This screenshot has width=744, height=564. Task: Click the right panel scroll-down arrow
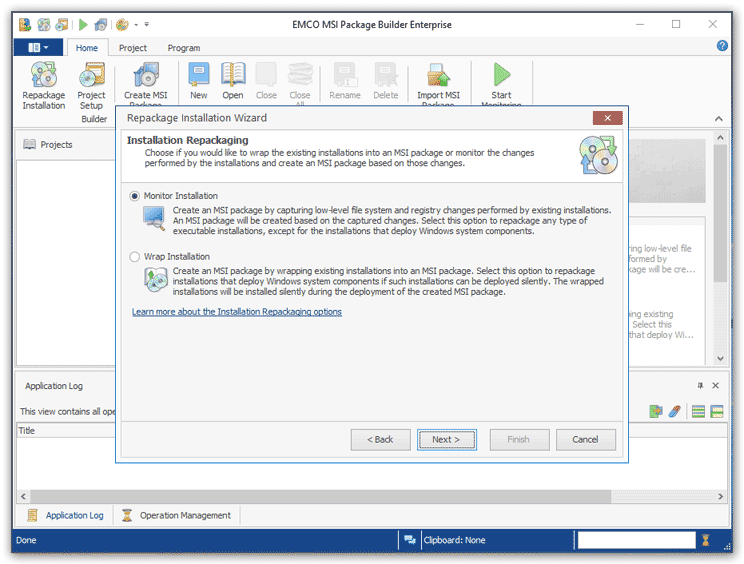(720, 359)
